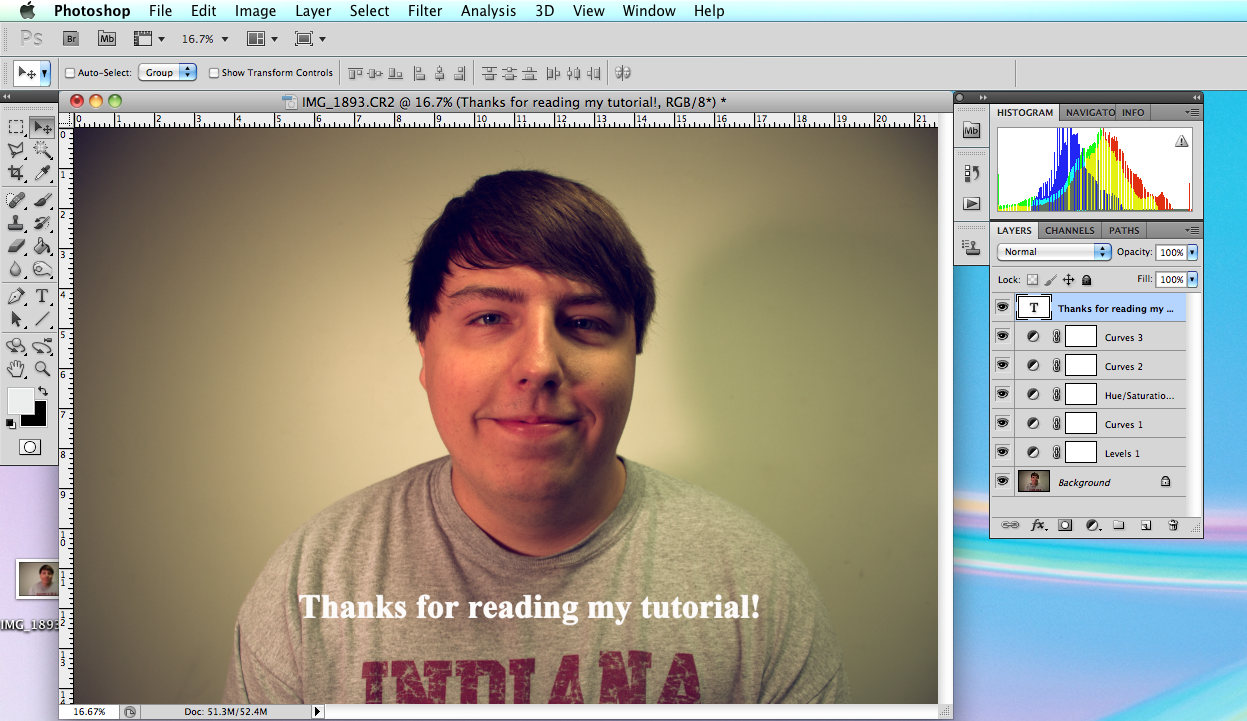Reset to default foreground/background colors
Screen dimensions: 1247x721
click(x=11, y=423)
